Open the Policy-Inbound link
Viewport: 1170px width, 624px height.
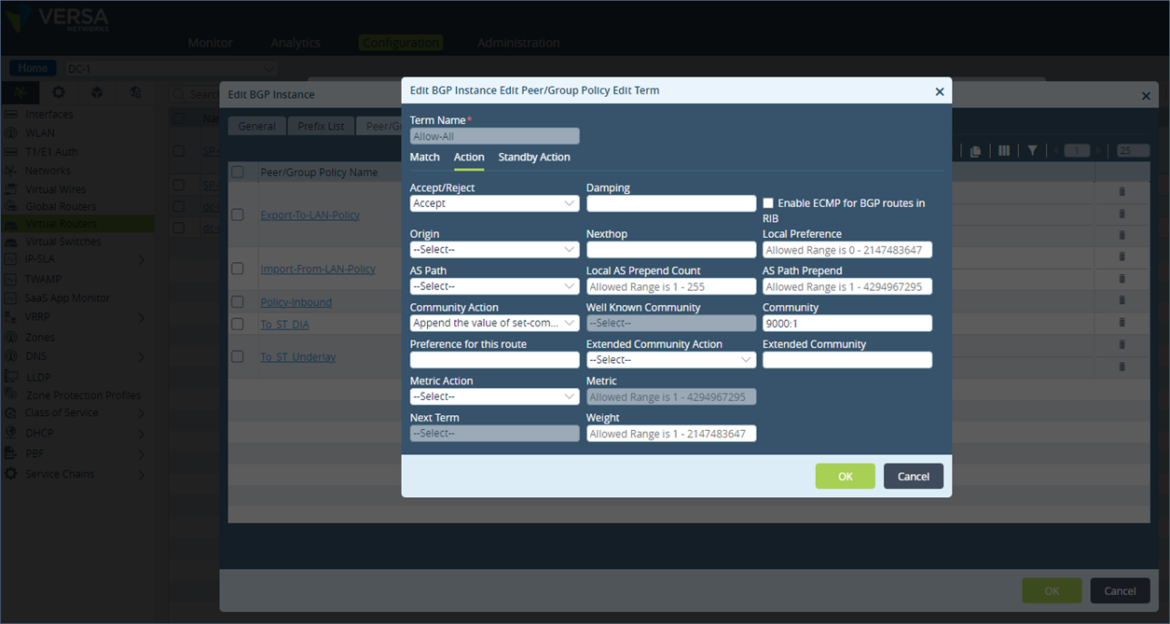[295, 302]
